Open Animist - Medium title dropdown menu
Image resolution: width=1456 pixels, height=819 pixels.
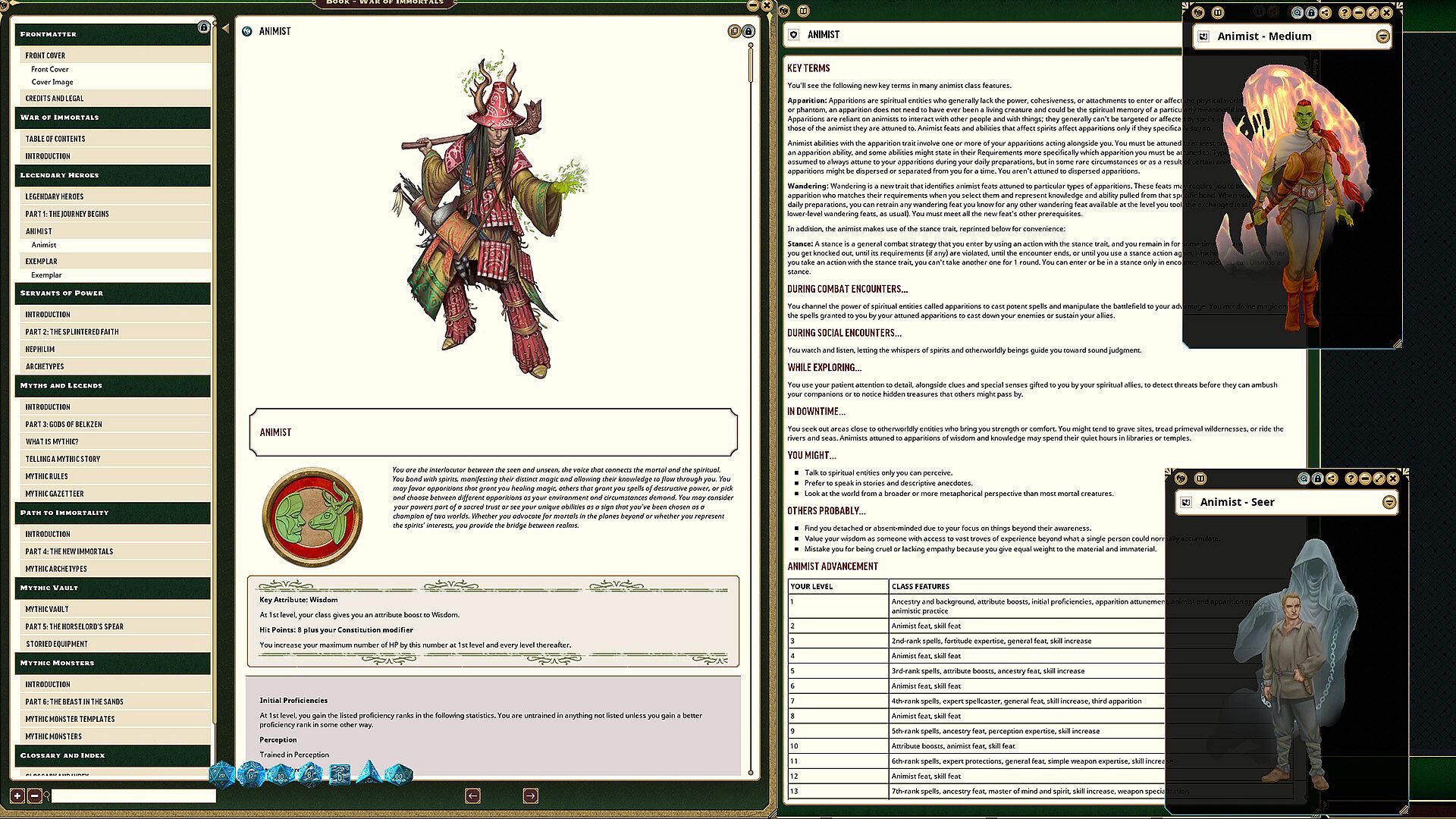point(1382,36)
